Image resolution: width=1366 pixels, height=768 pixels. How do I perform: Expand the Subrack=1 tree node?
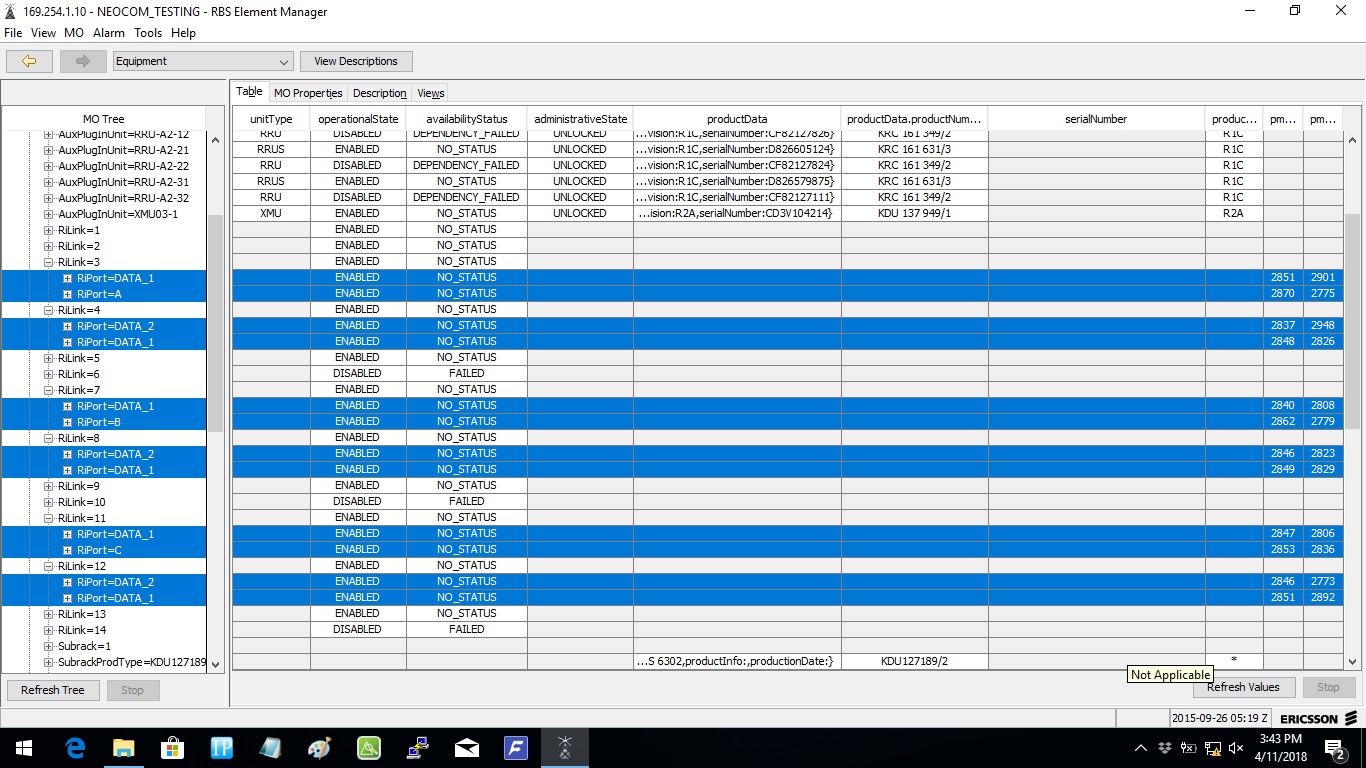click(x=48, y=646)
